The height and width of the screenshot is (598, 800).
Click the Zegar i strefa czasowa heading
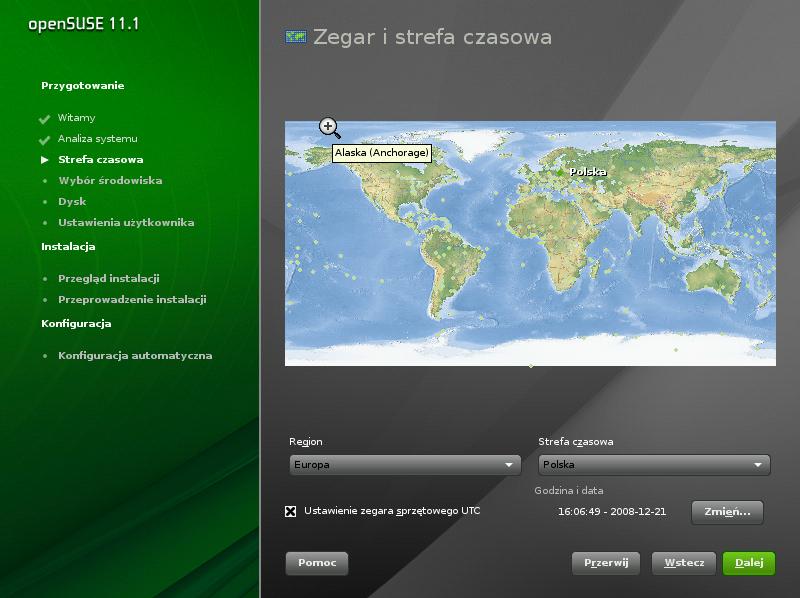click(x=432, y=37)
